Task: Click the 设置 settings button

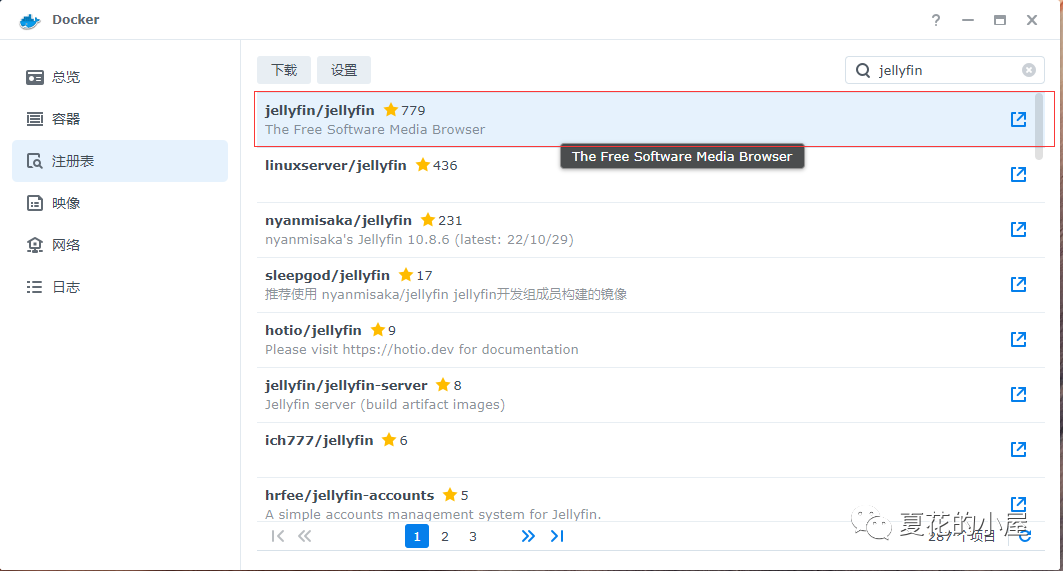Action: pyautogui.click(x=344, y=70)
